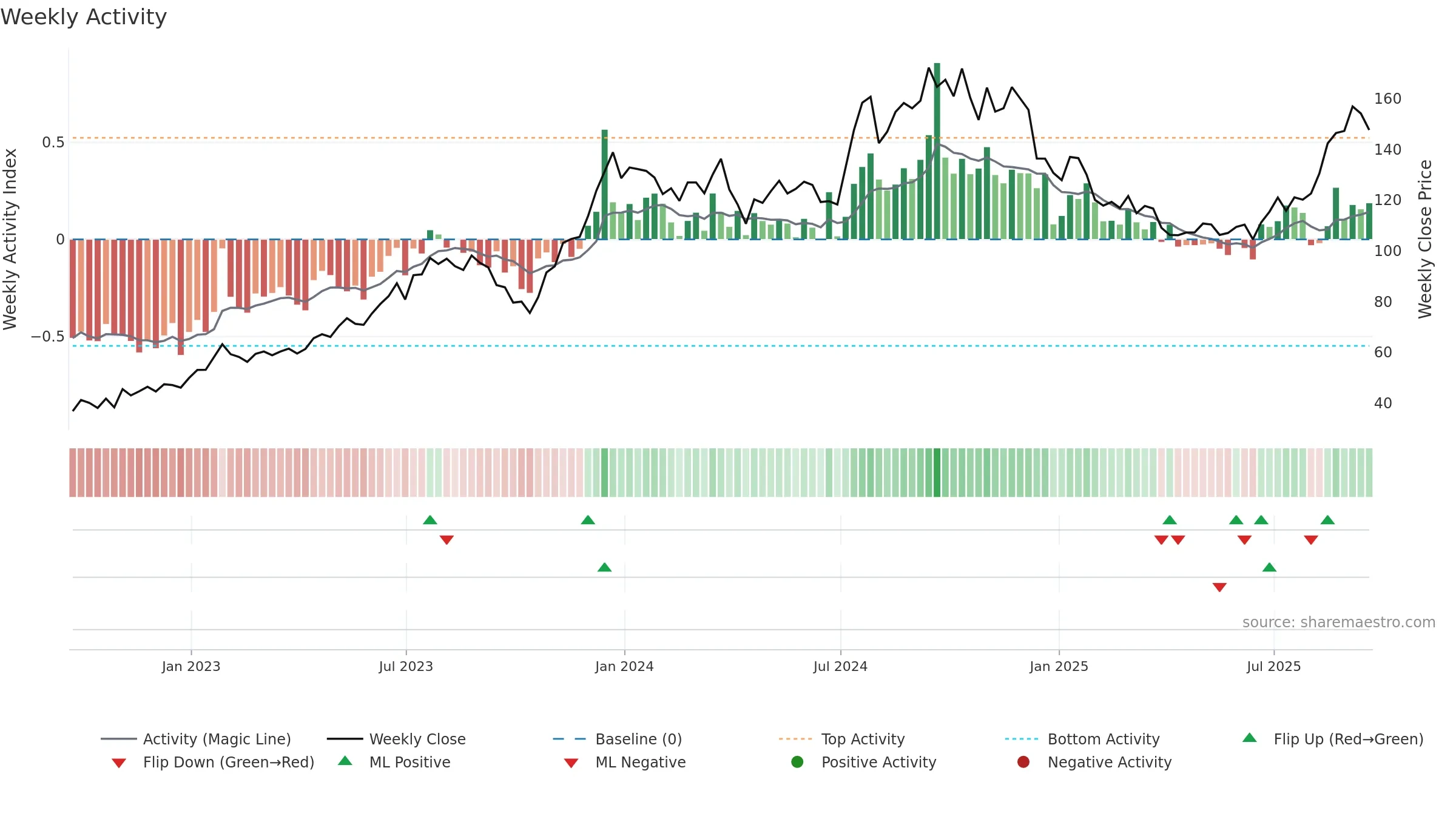The image size is (1456, 819).
Task: Click the Flip Up (Red→Green) legend triangle
Action: (1250, 738)
